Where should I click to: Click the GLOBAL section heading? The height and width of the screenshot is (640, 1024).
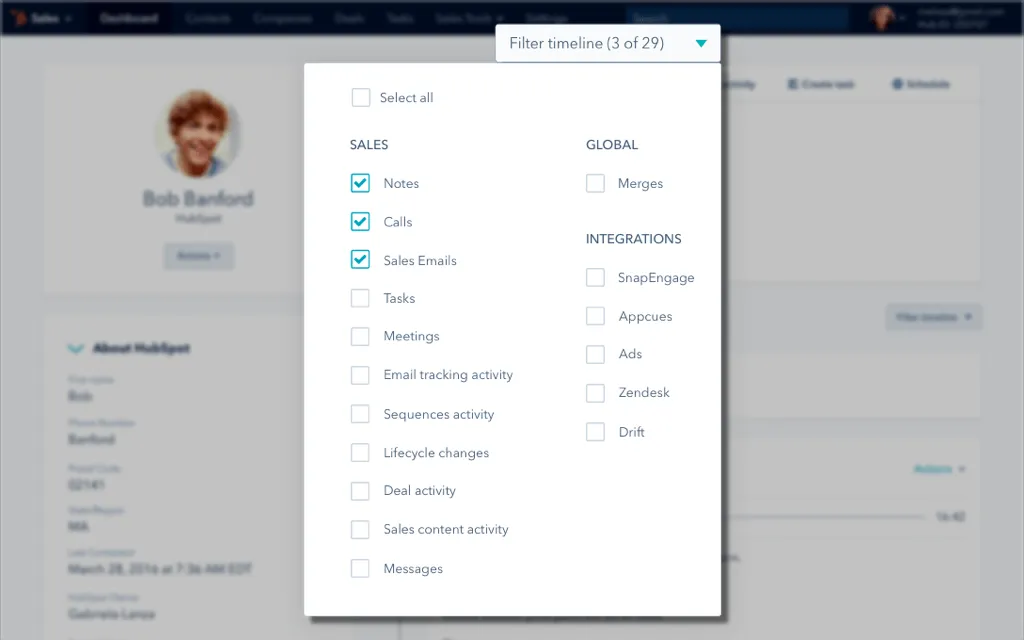(x=612, y=145)
